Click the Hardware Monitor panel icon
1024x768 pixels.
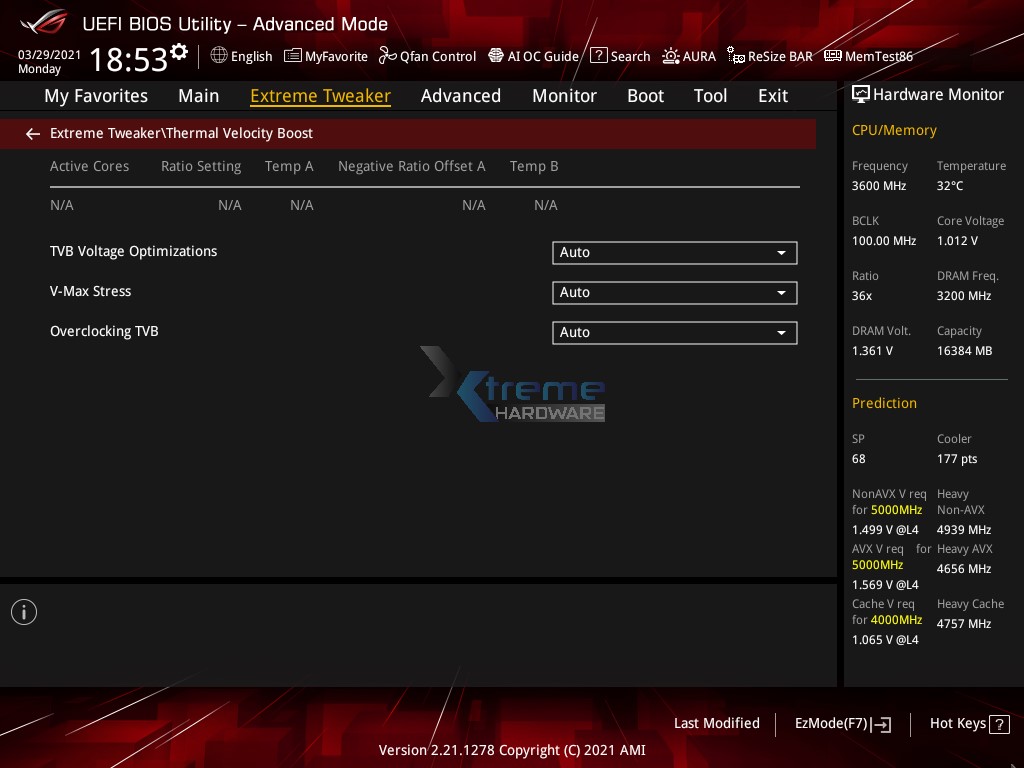pos(861,94)
